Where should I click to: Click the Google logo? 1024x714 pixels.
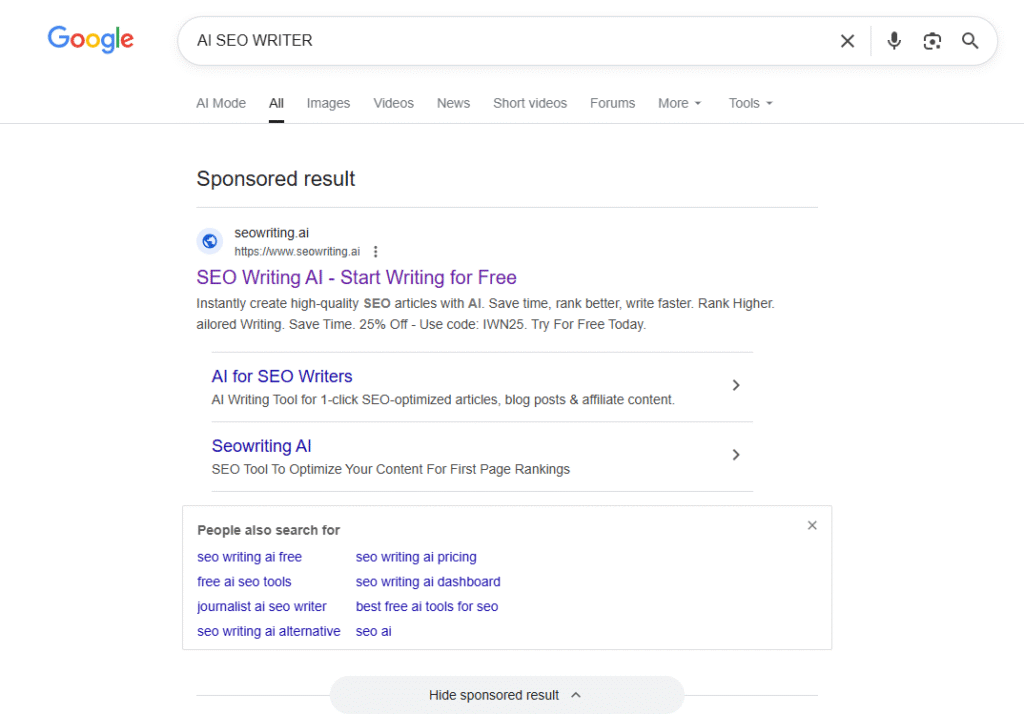[90, 39]
